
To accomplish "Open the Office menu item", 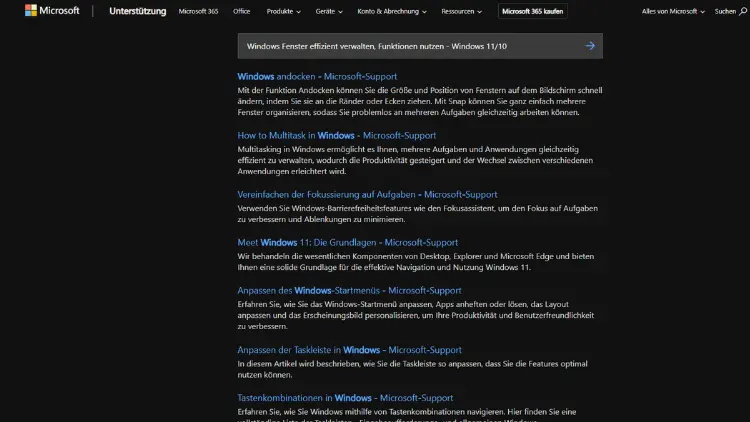I will tap(242, 11).
